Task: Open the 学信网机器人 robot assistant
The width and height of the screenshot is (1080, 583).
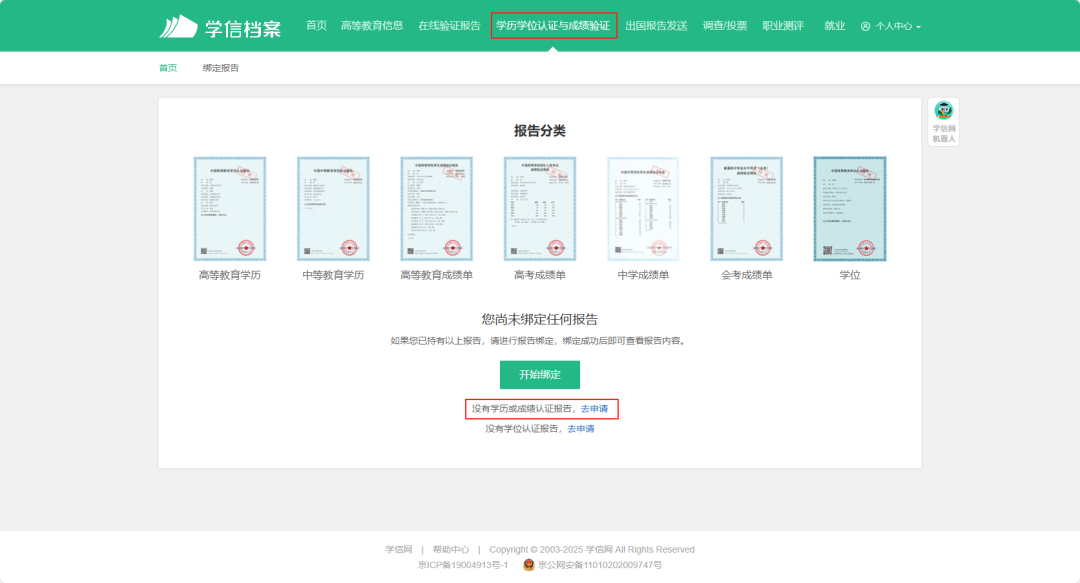Action: 943,122
